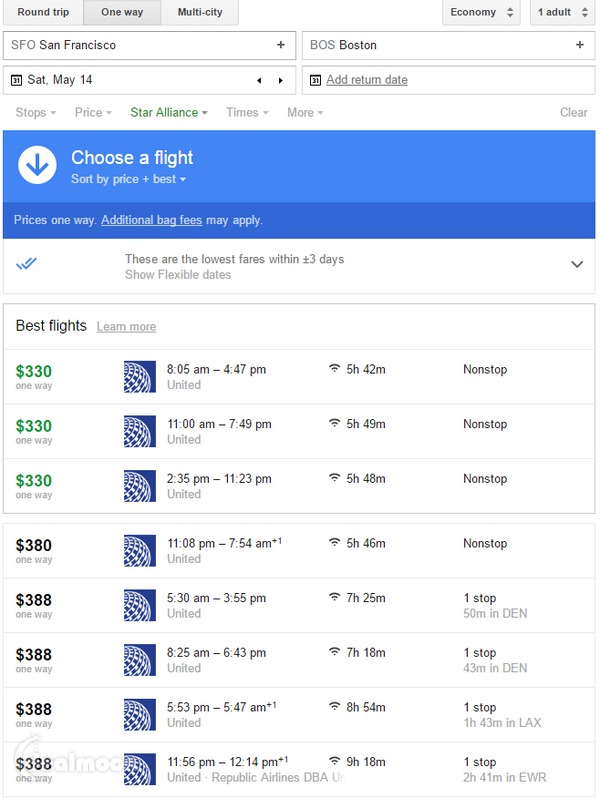Open the Economy cabin class dropdown

point(482,12)
